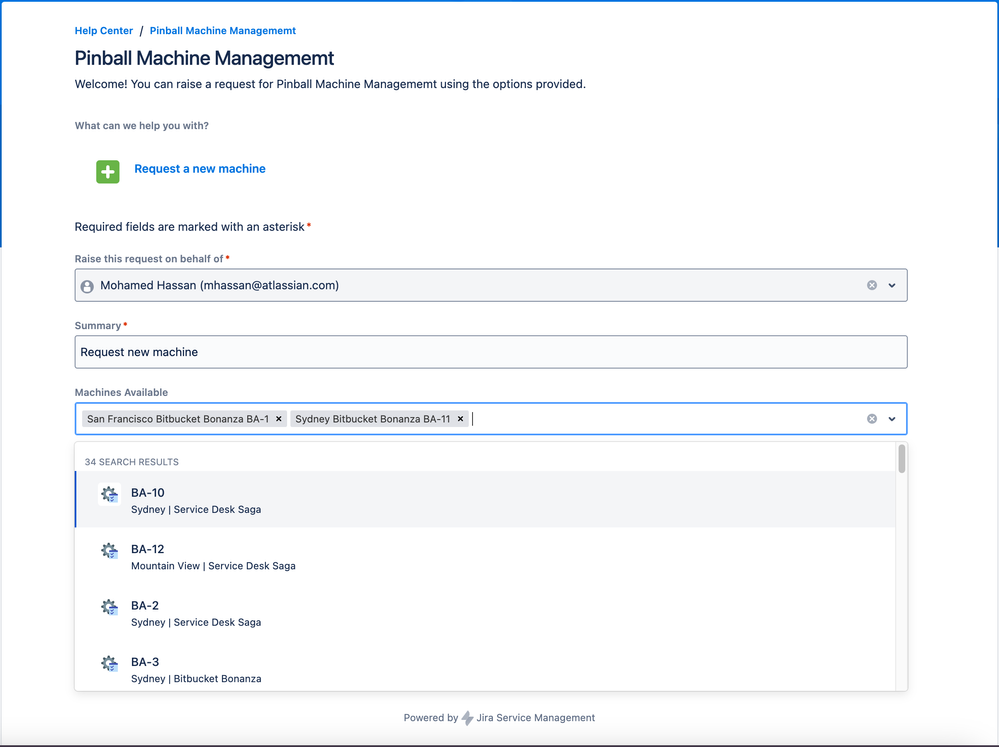Screen dimensions: 999x747
Task: Click the Jira Service Management lightning logo
Action: click(467, 718)
